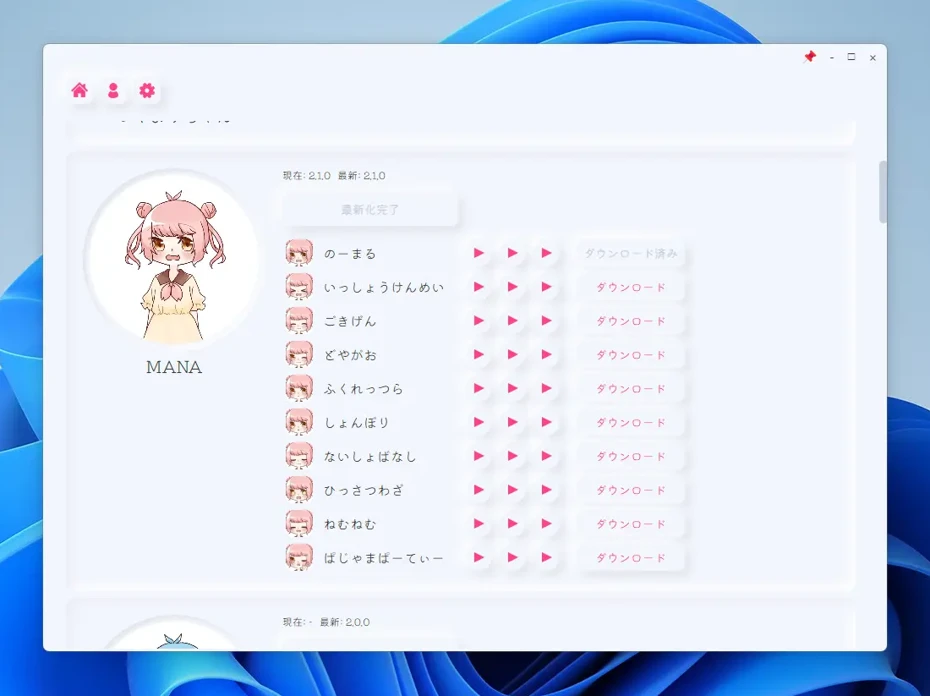Viewport: 930px width, 696px height.
Task: Click the MANA character name
Action: [x=174, y=367]
